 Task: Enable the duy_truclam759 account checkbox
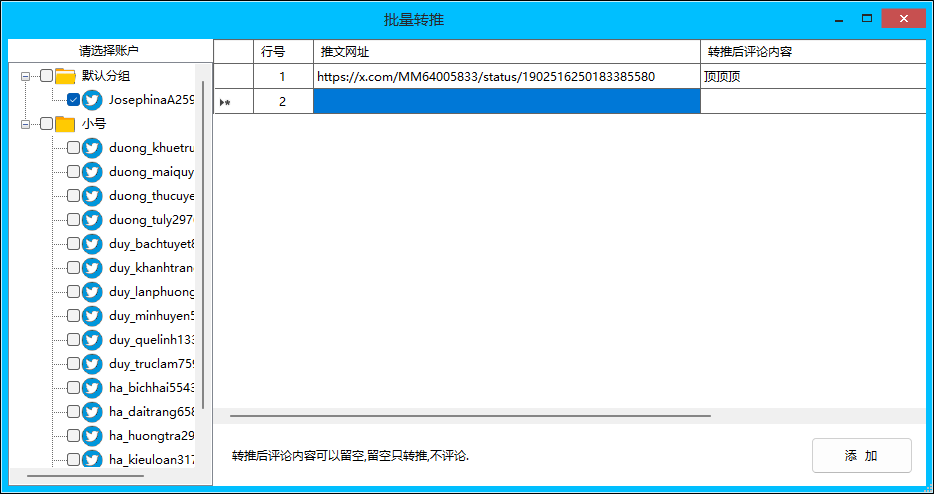[73, 364]
